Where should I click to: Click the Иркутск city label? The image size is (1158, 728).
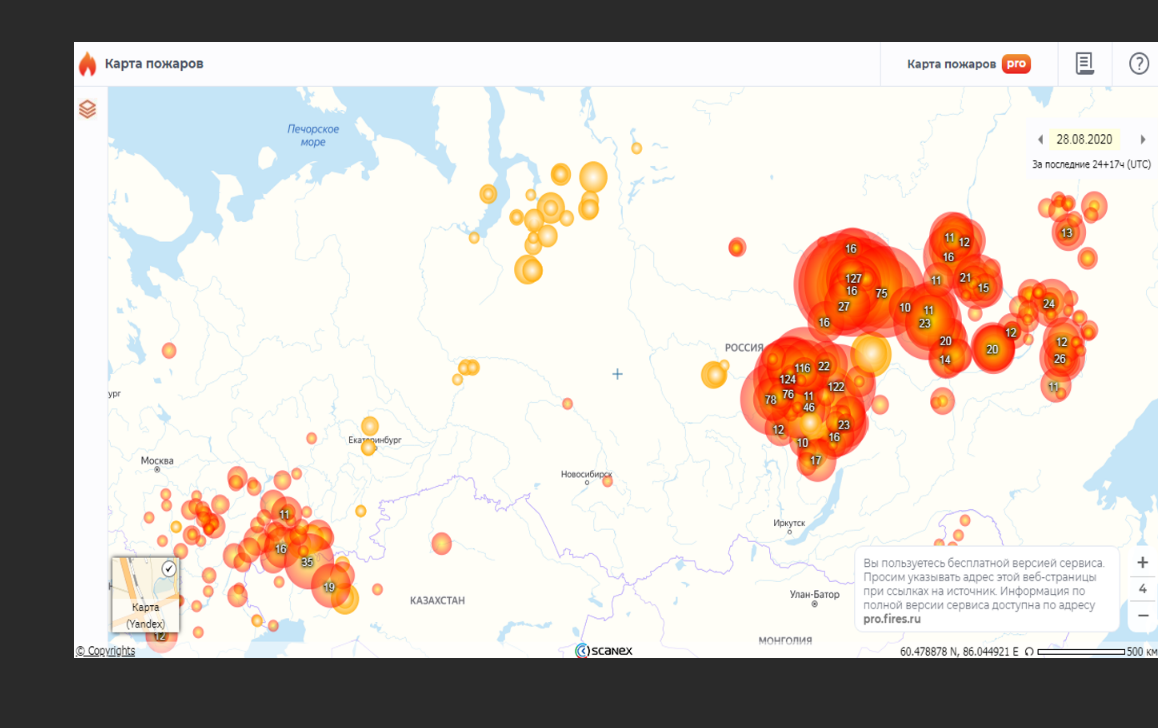coord(789,523)
